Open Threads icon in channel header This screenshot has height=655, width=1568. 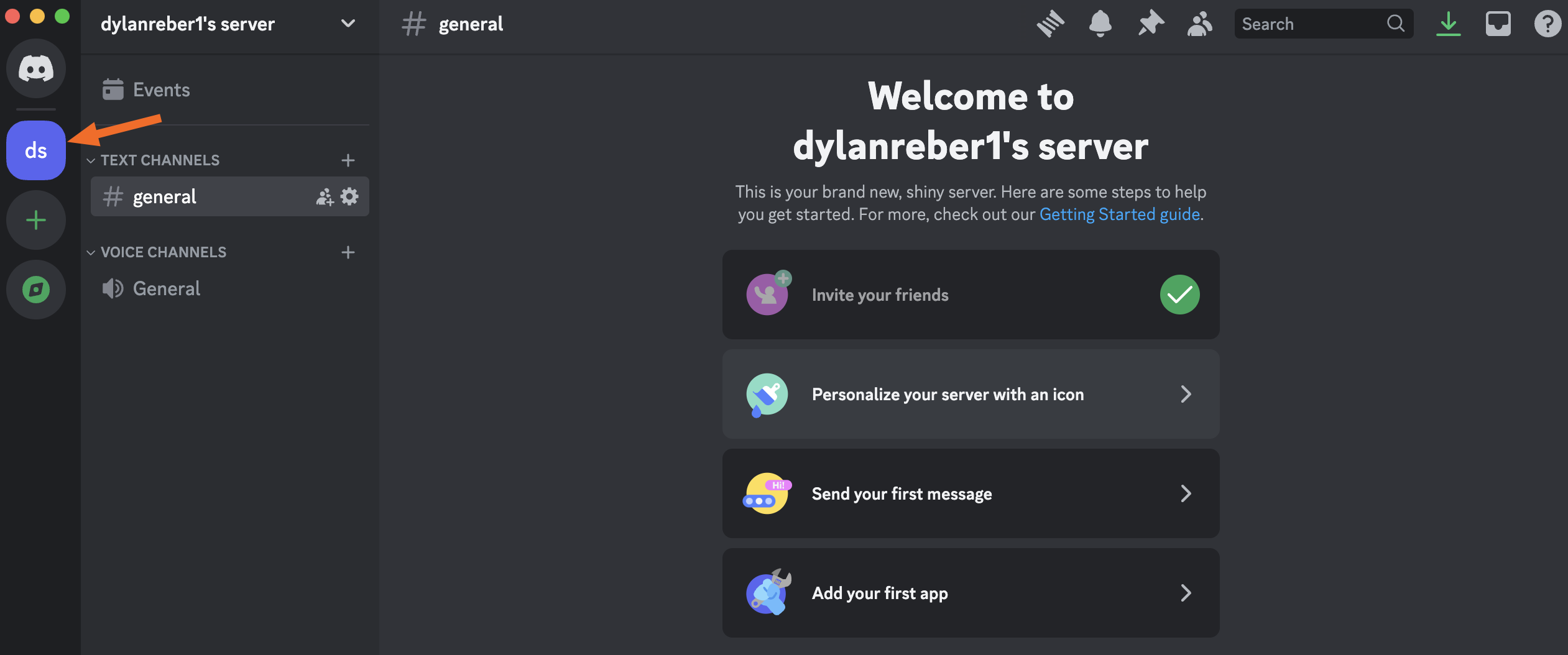click(x=1051, y=24)
